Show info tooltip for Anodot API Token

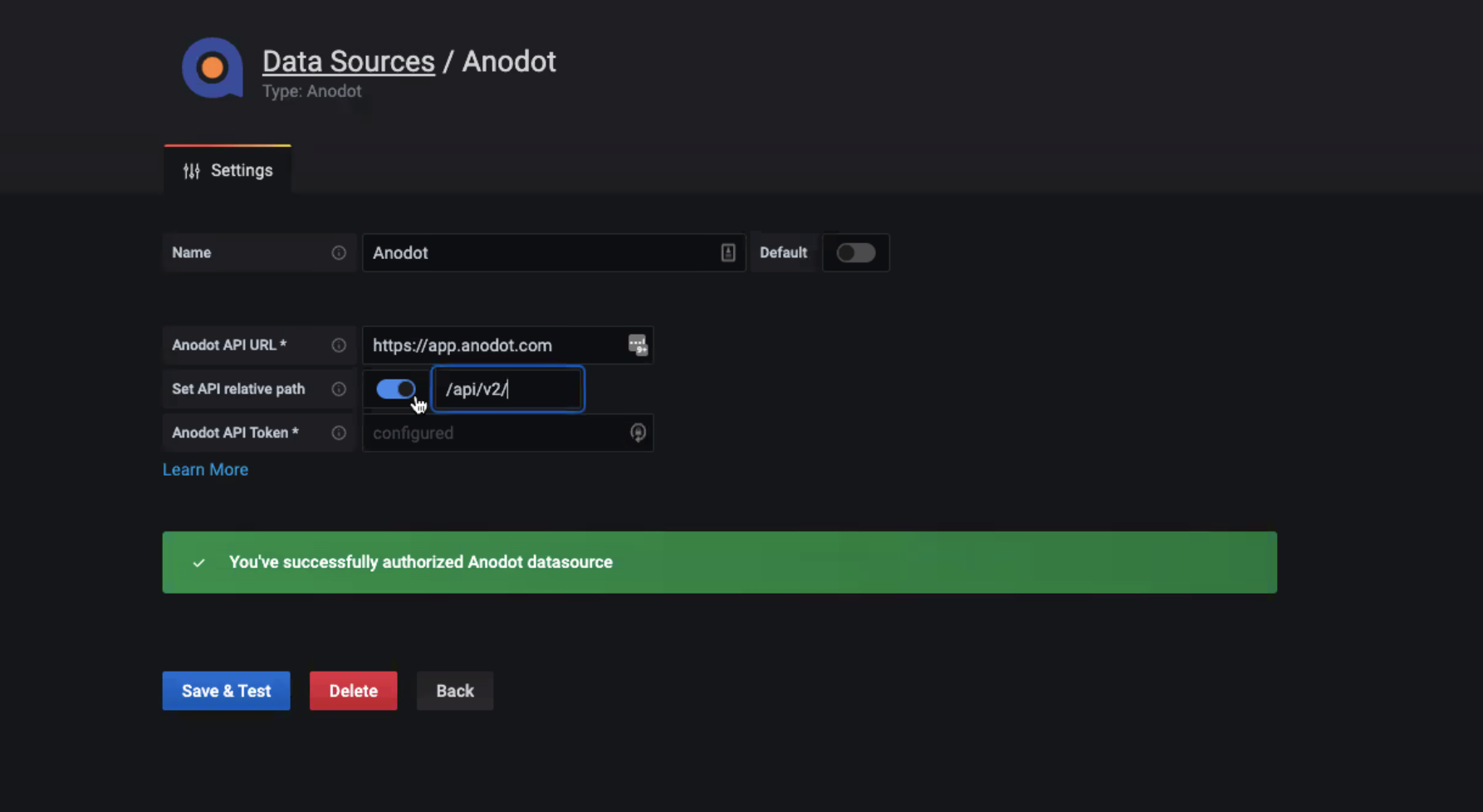pos(339,433)
